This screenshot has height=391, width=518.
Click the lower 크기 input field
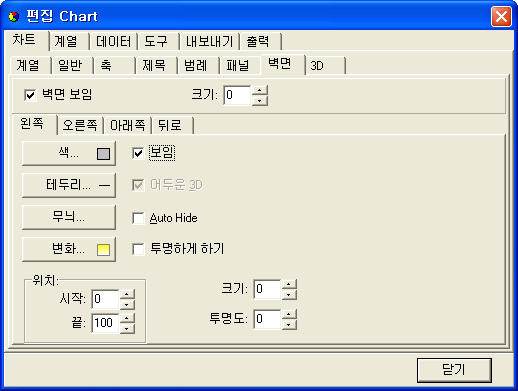click(267, 289)
